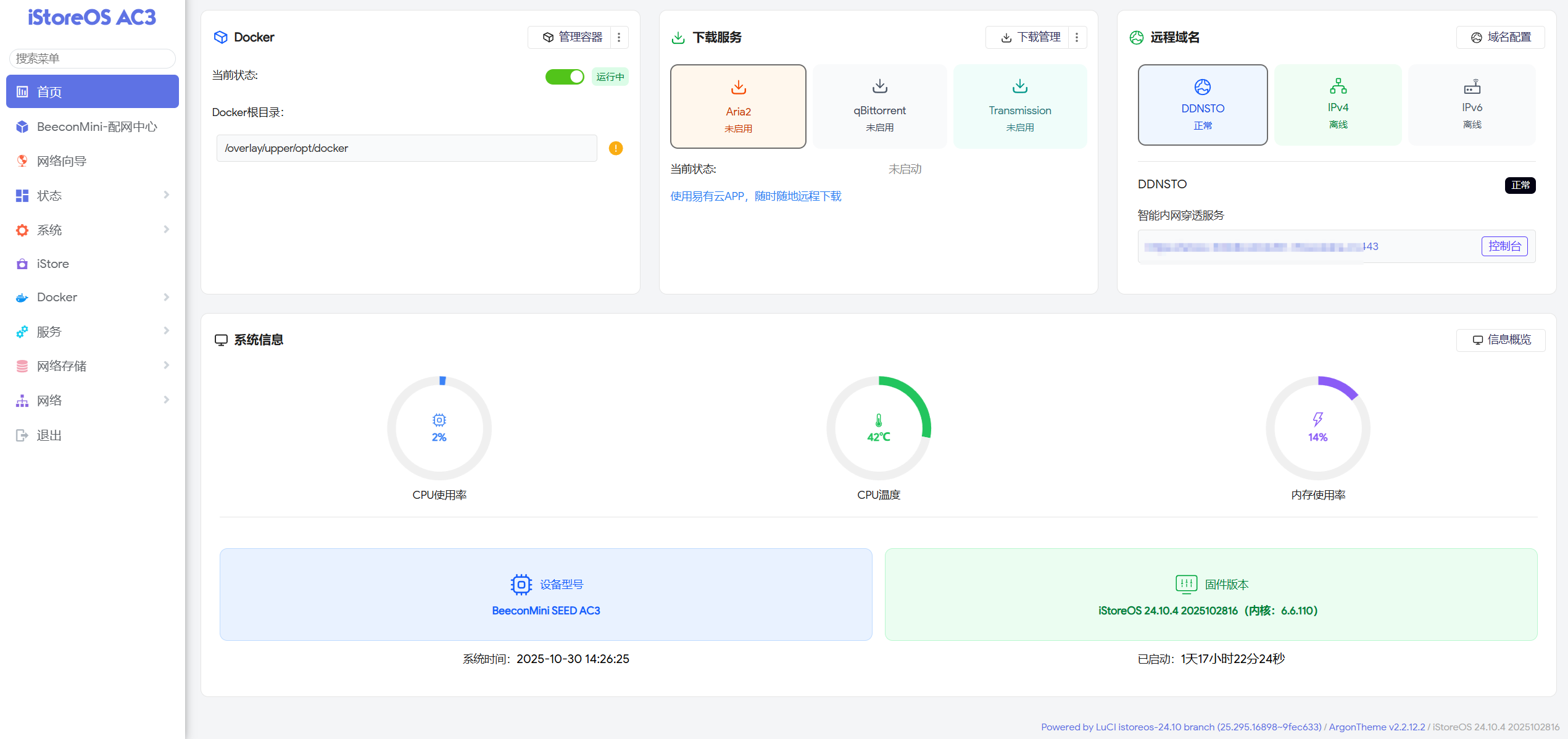Click the 控制台 DDNSTO console button
The image size is (1568, 739).
(1504, 246)
